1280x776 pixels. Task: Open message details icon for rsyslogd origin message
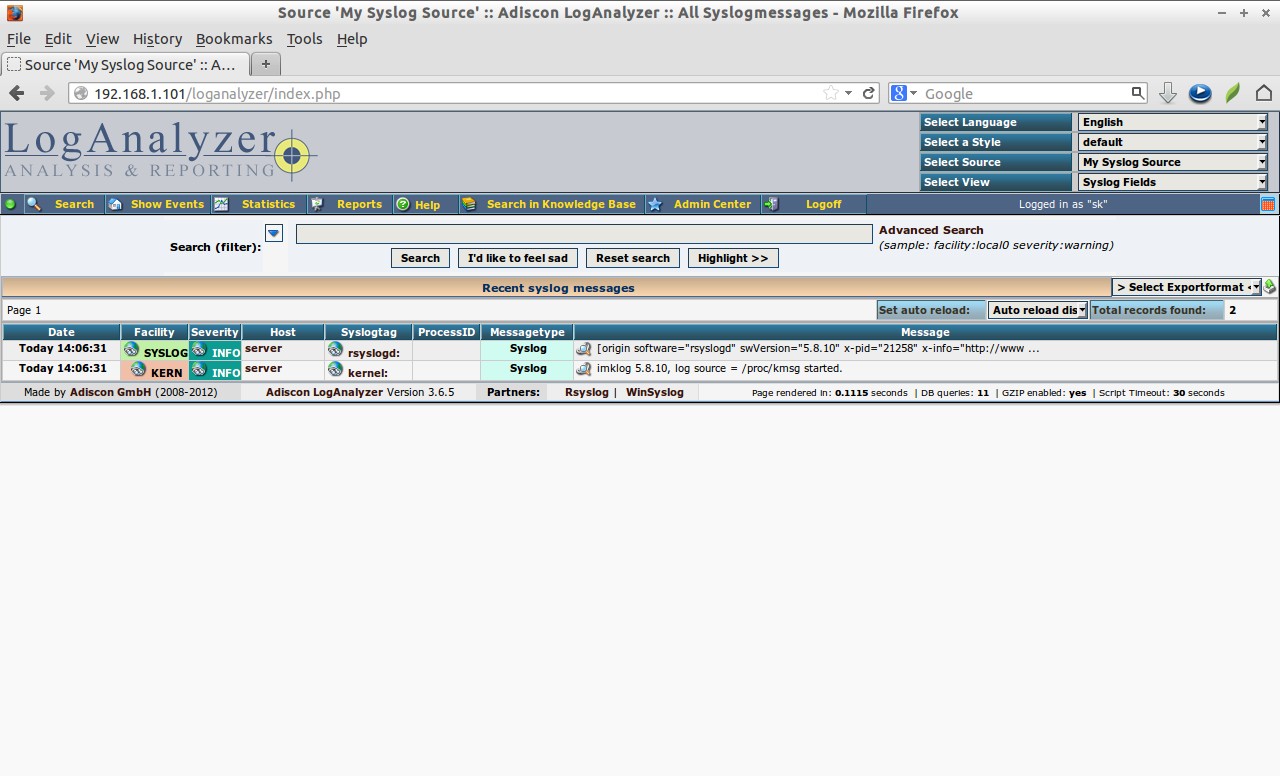584,350
